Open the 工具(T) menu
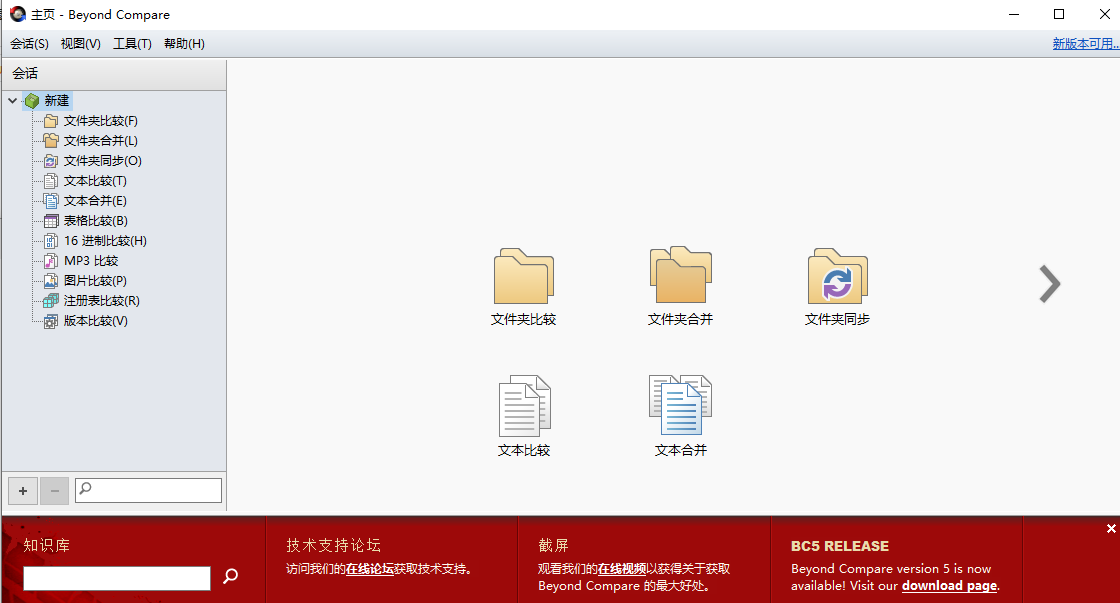 (132, 44)
